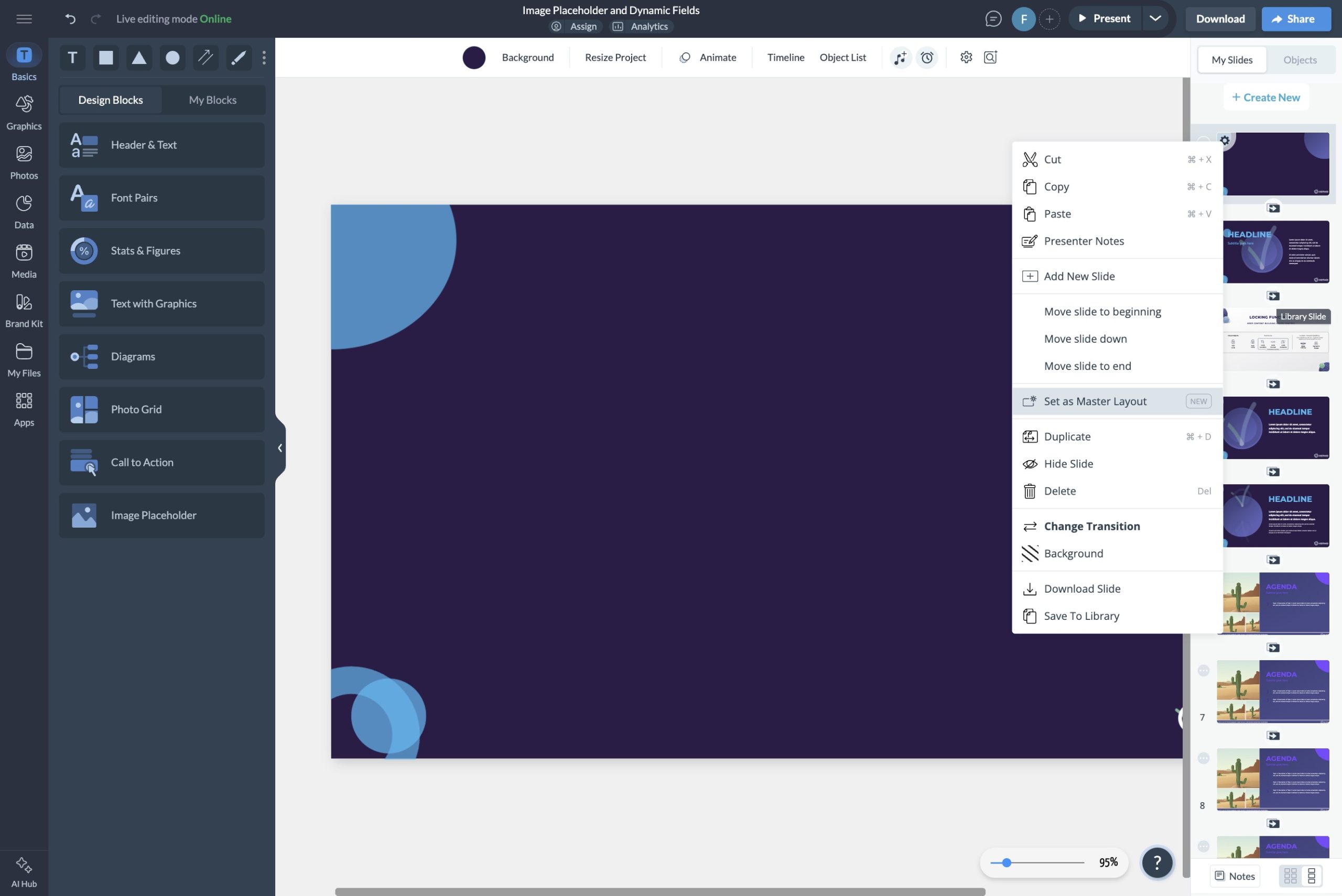This screenshot has width=1342, height=896.
Task: Click the background color swatch
Action: point(474,57)
